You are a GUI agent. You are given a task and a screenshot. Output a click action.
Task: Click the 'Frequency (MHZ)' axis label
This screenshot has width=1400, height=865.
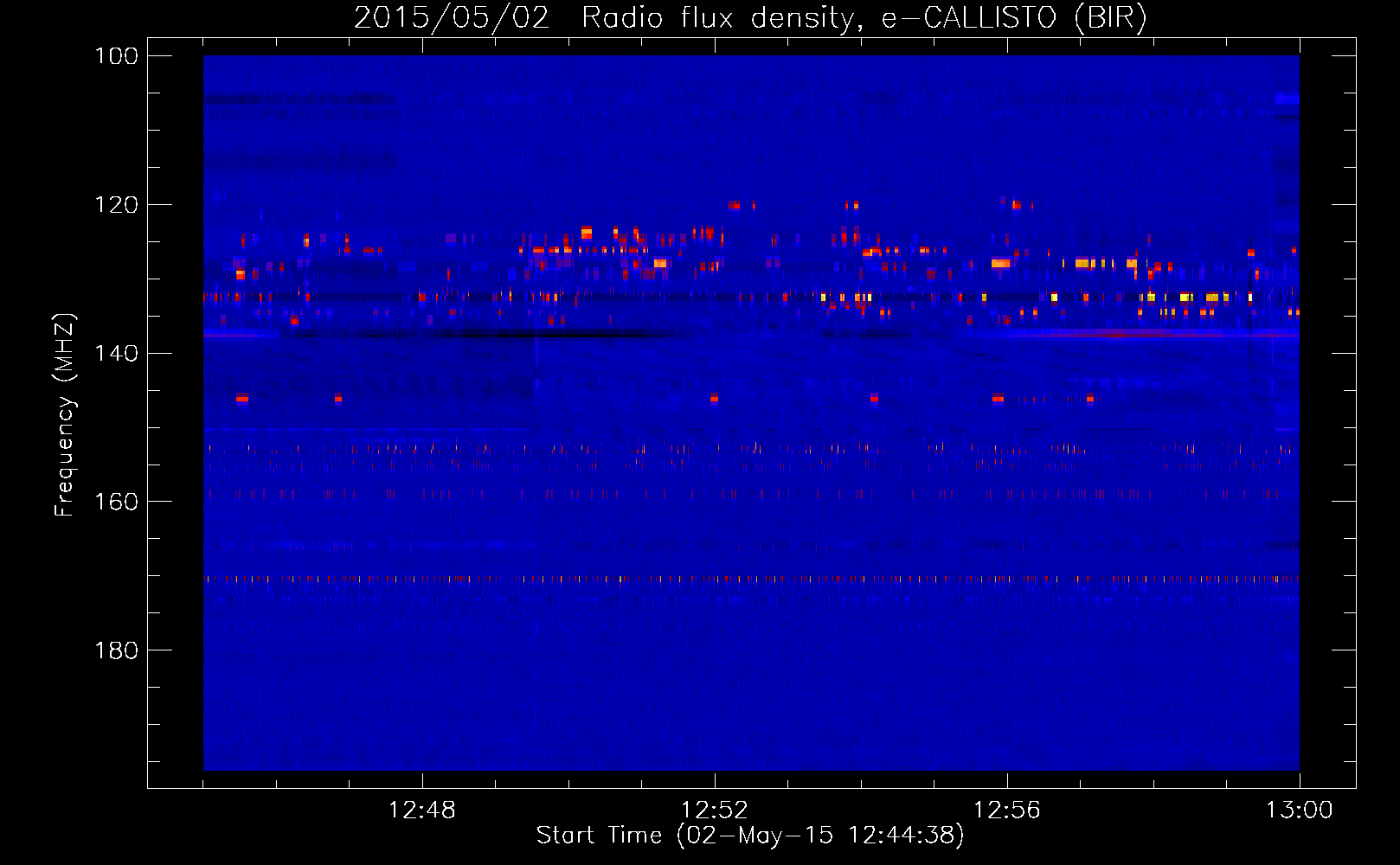tap(65, 414)
